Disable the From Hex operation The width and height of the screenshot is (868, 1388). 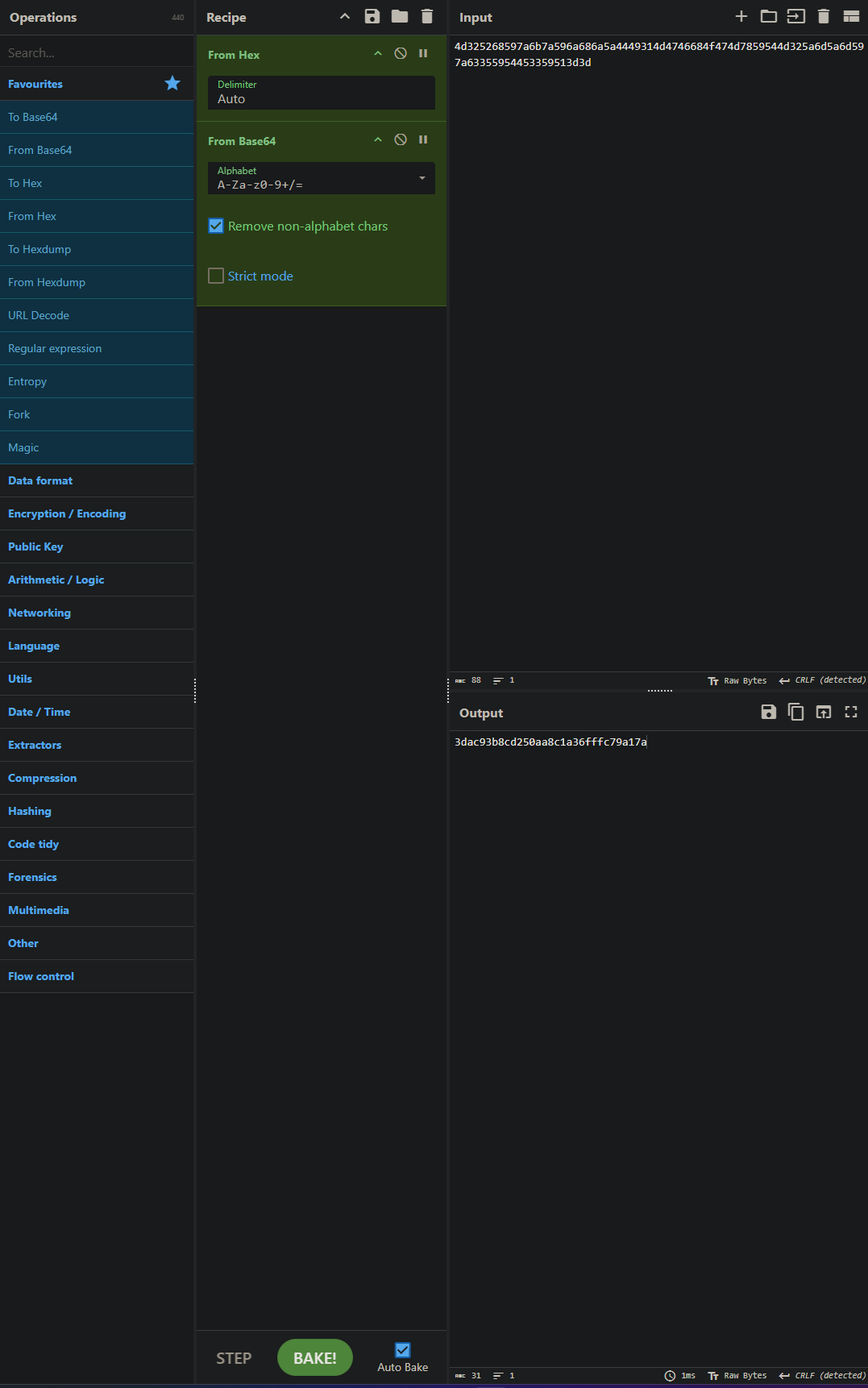tap(401, 54)
